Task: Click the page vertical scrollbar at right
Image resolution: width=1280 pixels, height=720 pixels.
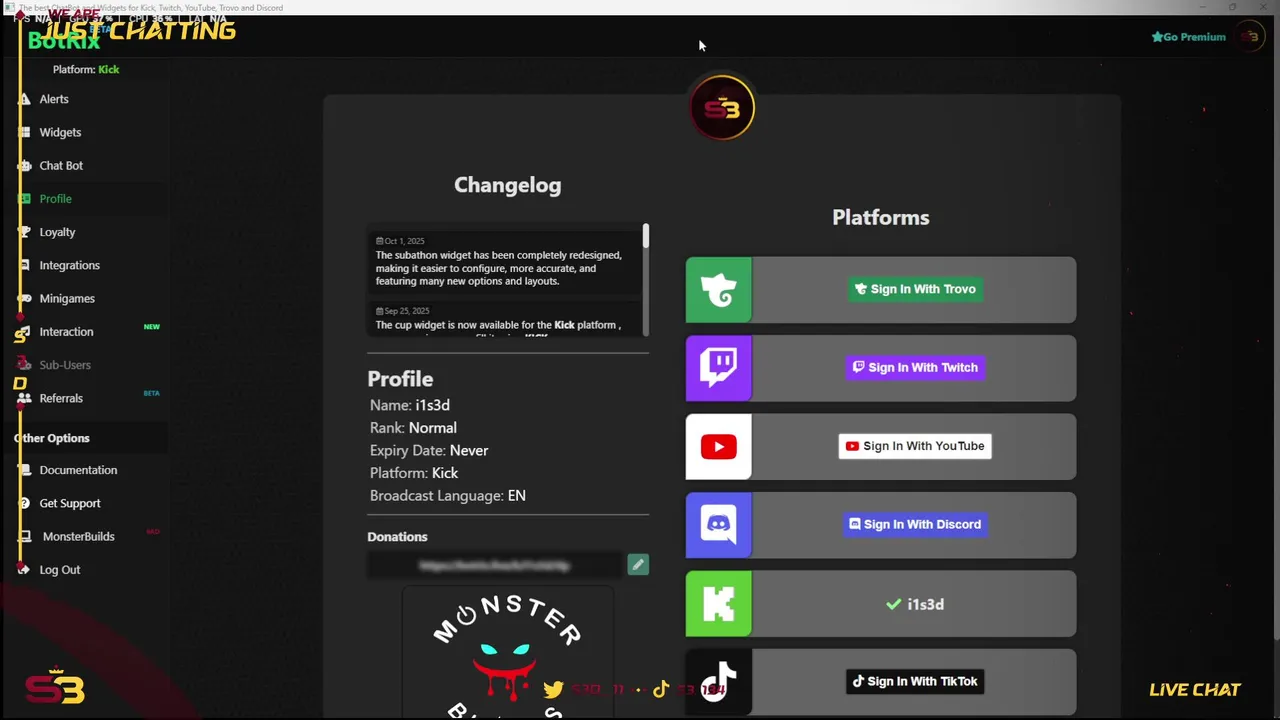Action: pyautogui.click(x=1275, y=330)
